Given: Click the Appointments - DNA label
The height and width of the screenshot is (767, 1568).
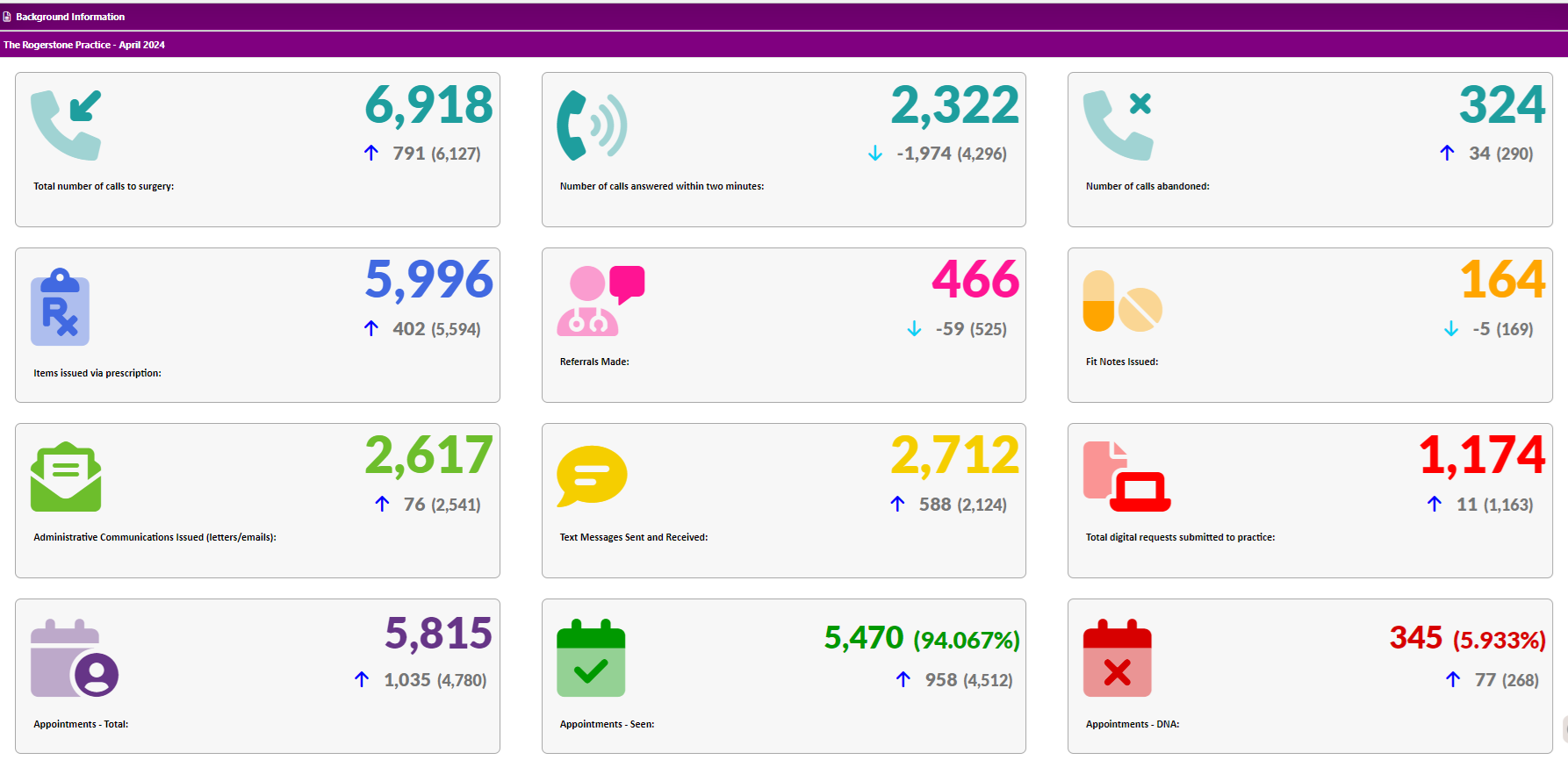Looking at the screenshot, I should [1133, 724].
